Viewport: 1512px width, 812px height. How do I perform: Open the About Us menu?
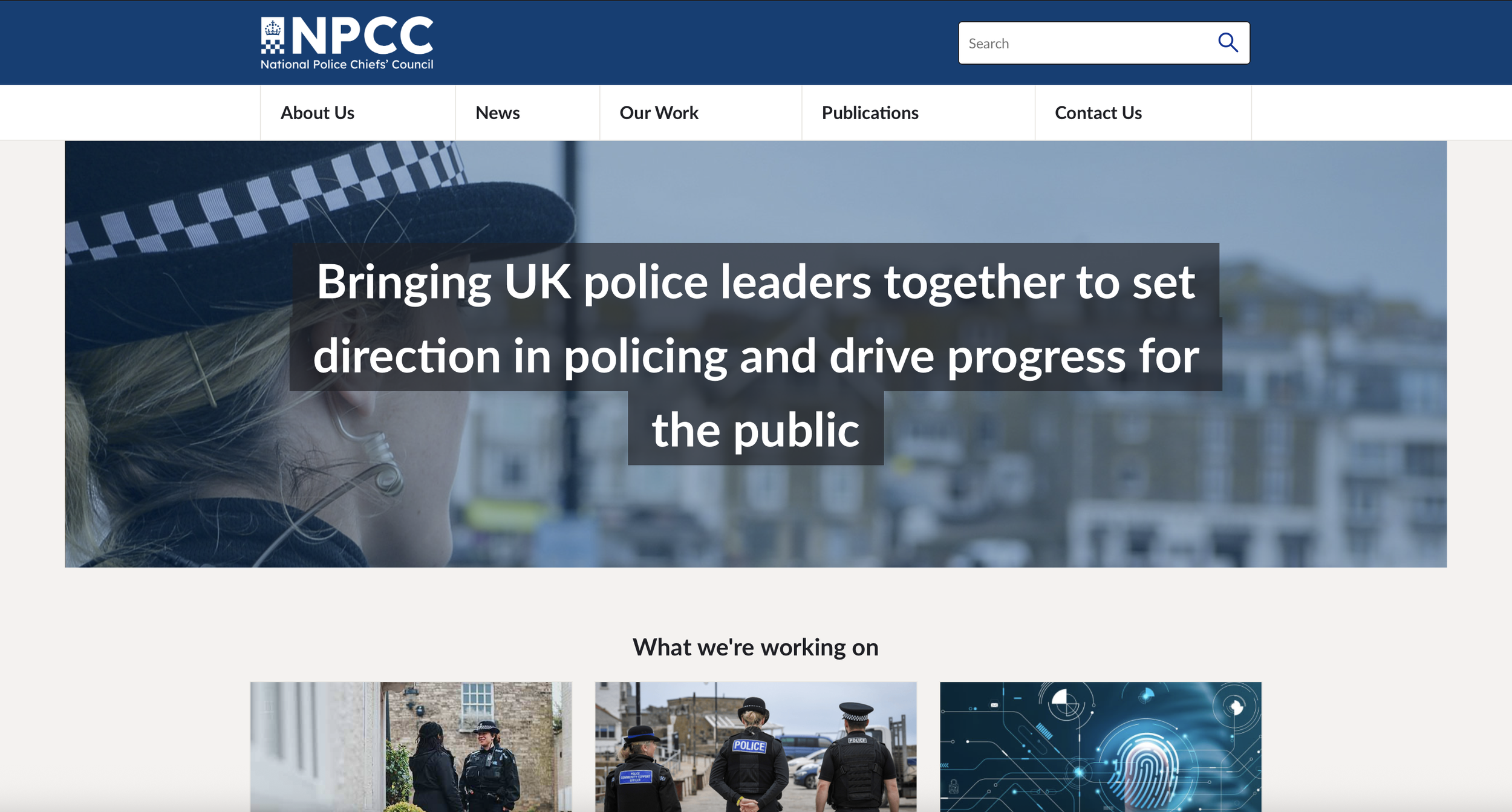coord(318,113)
